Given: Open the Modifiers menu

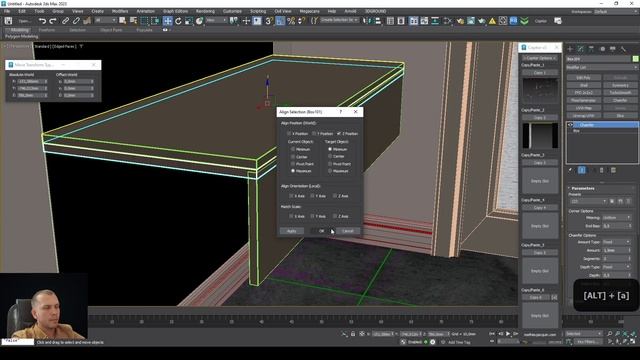Looking at the screenshot, I should (x=120, y=11).
